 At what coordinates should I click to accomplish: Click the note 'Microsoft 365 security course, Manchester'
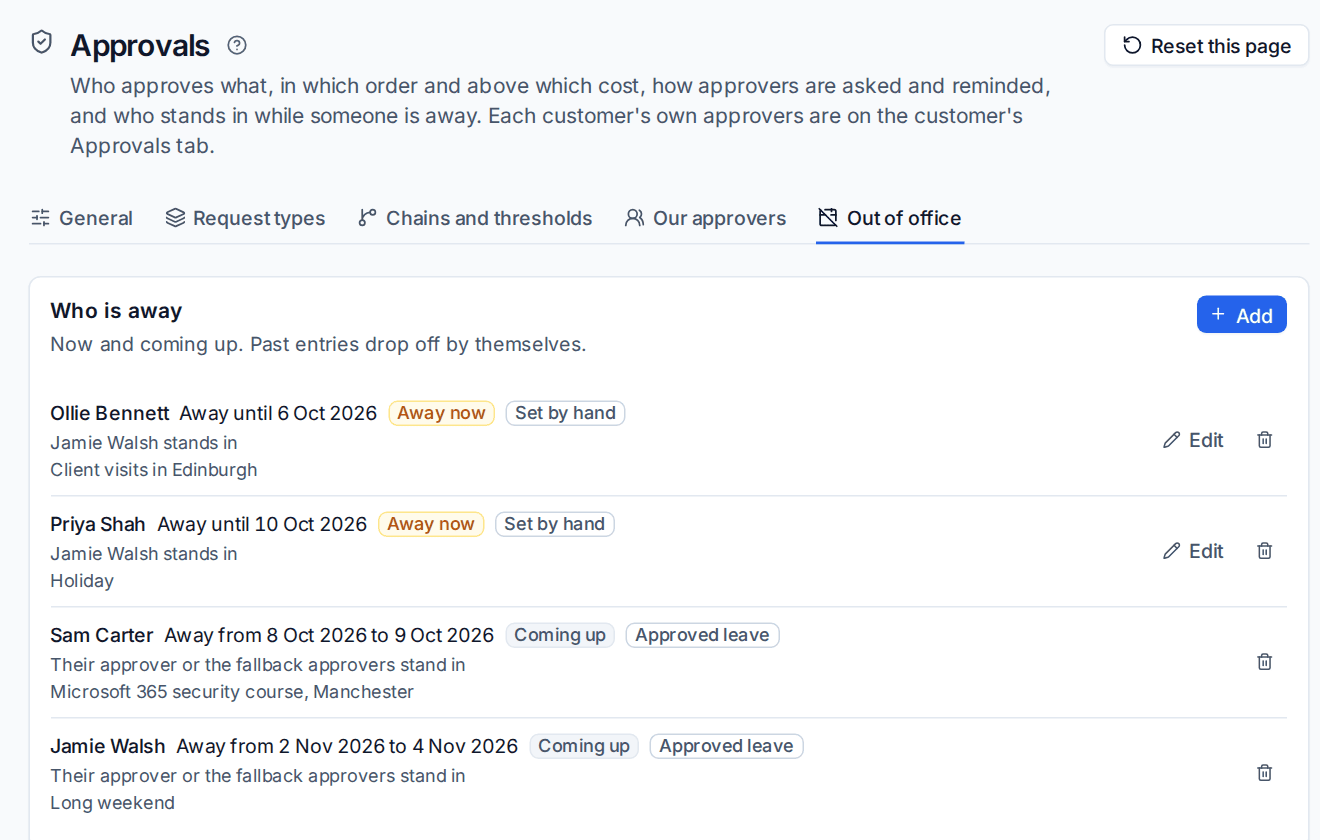[x=232, y=692]
